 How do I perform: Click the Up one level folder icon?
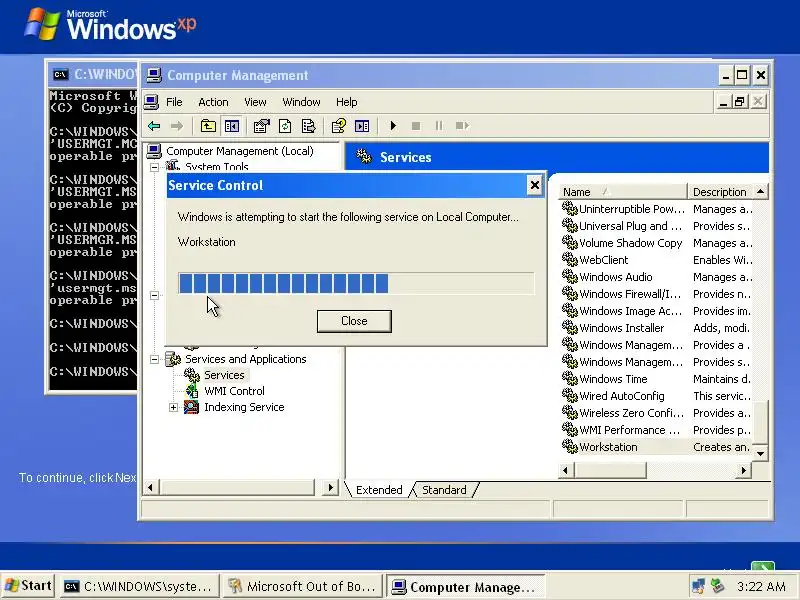pos(208,126)
